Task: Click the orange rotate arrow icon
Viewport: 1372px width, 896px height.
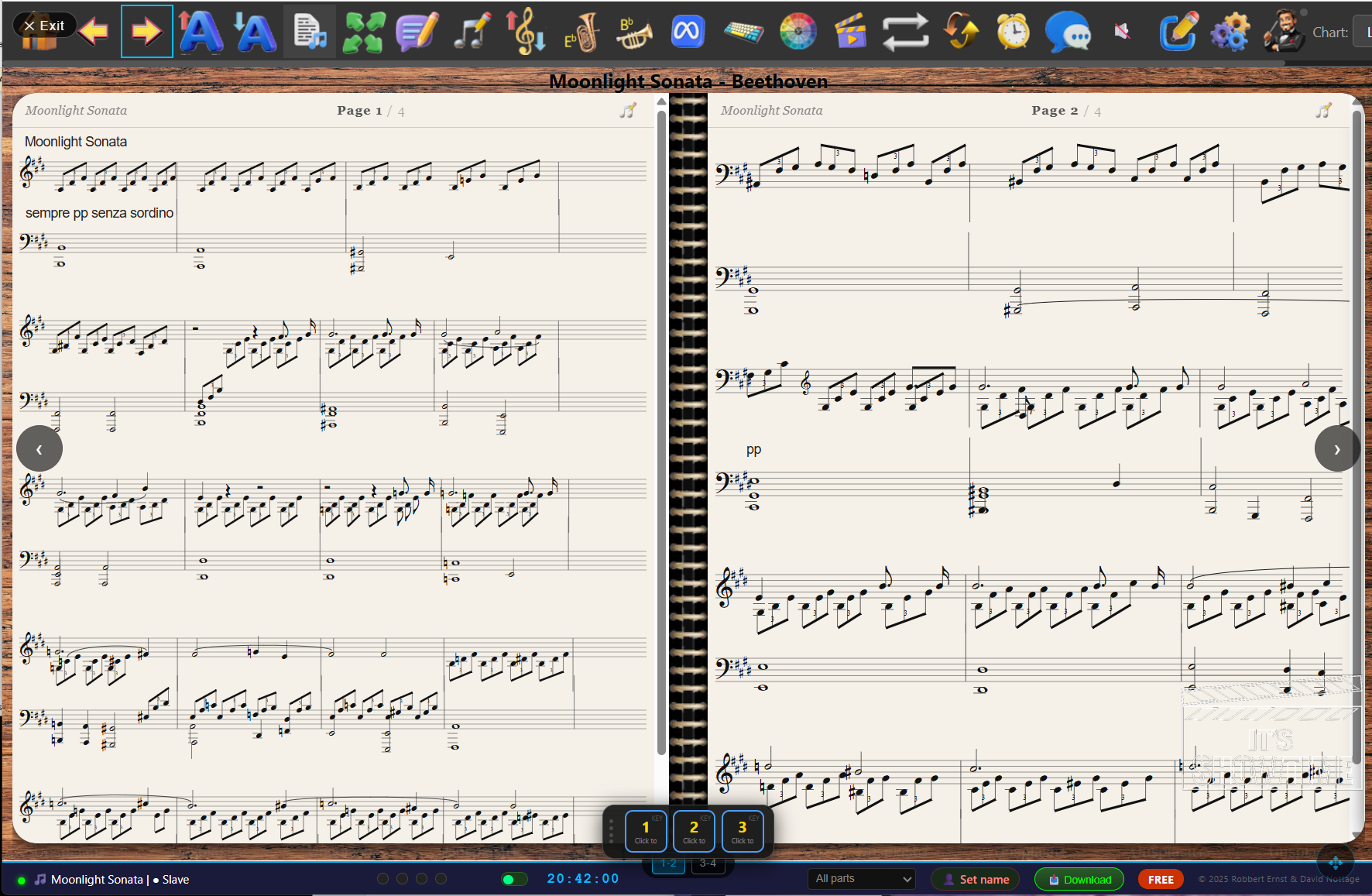Action: 960,32
